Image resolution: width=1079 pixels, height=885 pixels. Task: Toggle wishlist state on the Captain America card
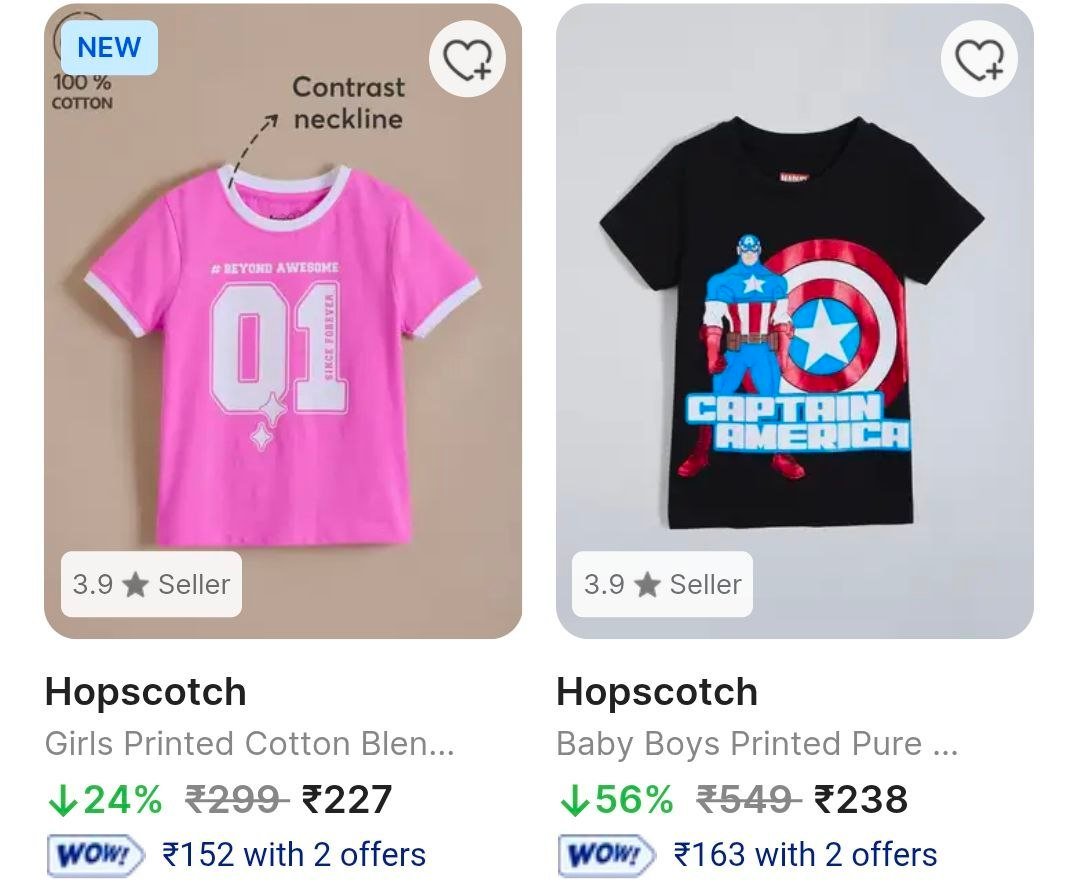[x=980, y=58]
